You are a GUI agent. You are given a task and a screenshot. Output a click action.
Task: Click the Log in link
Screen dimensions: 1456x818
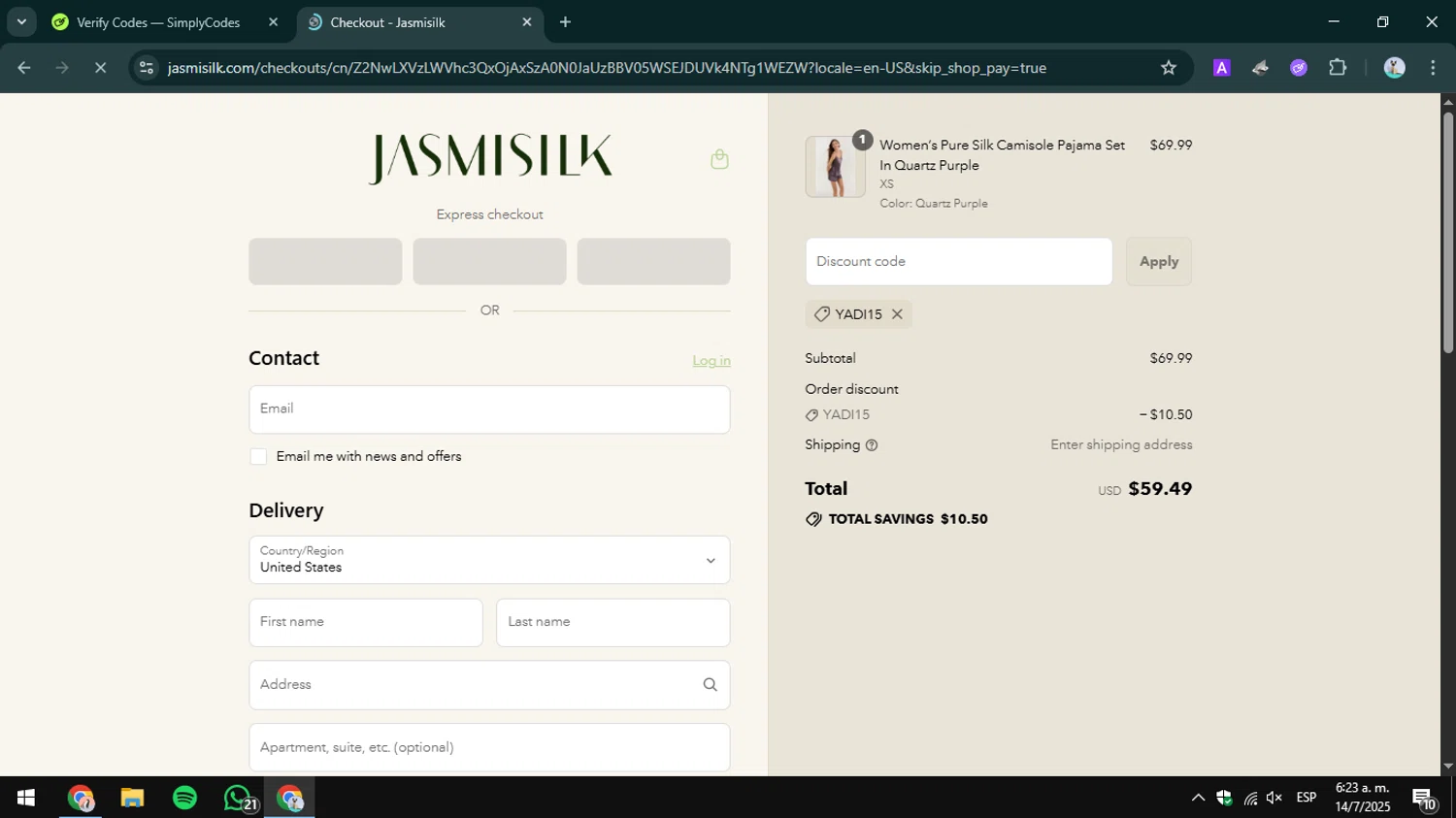(x=711, y=361)
